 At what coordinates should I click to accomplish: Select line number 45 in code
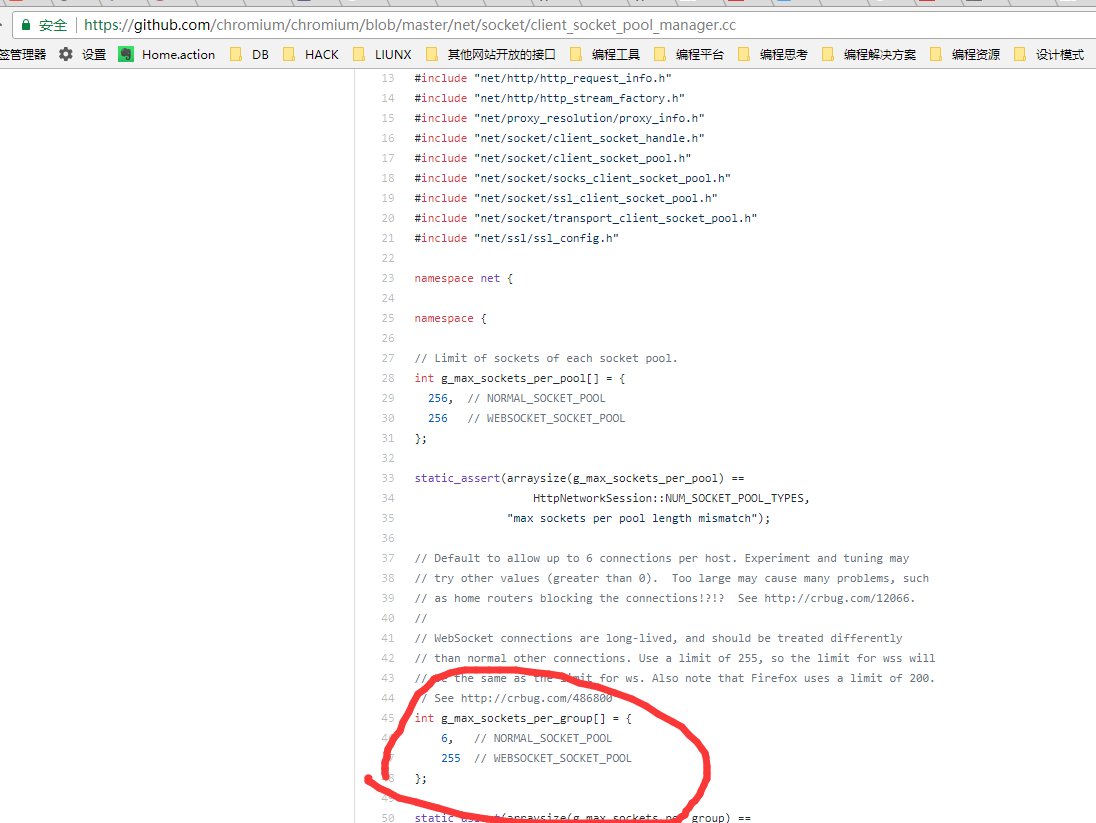click(x=388, y=718)
